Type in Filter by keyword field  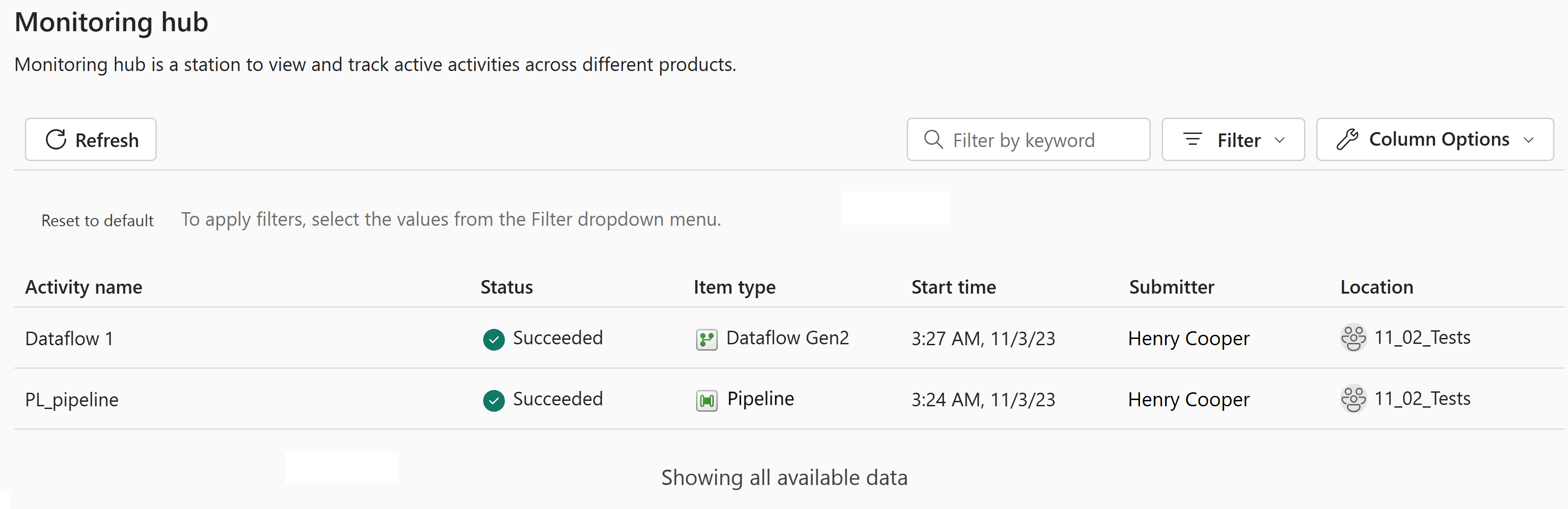pos(1035,140)
